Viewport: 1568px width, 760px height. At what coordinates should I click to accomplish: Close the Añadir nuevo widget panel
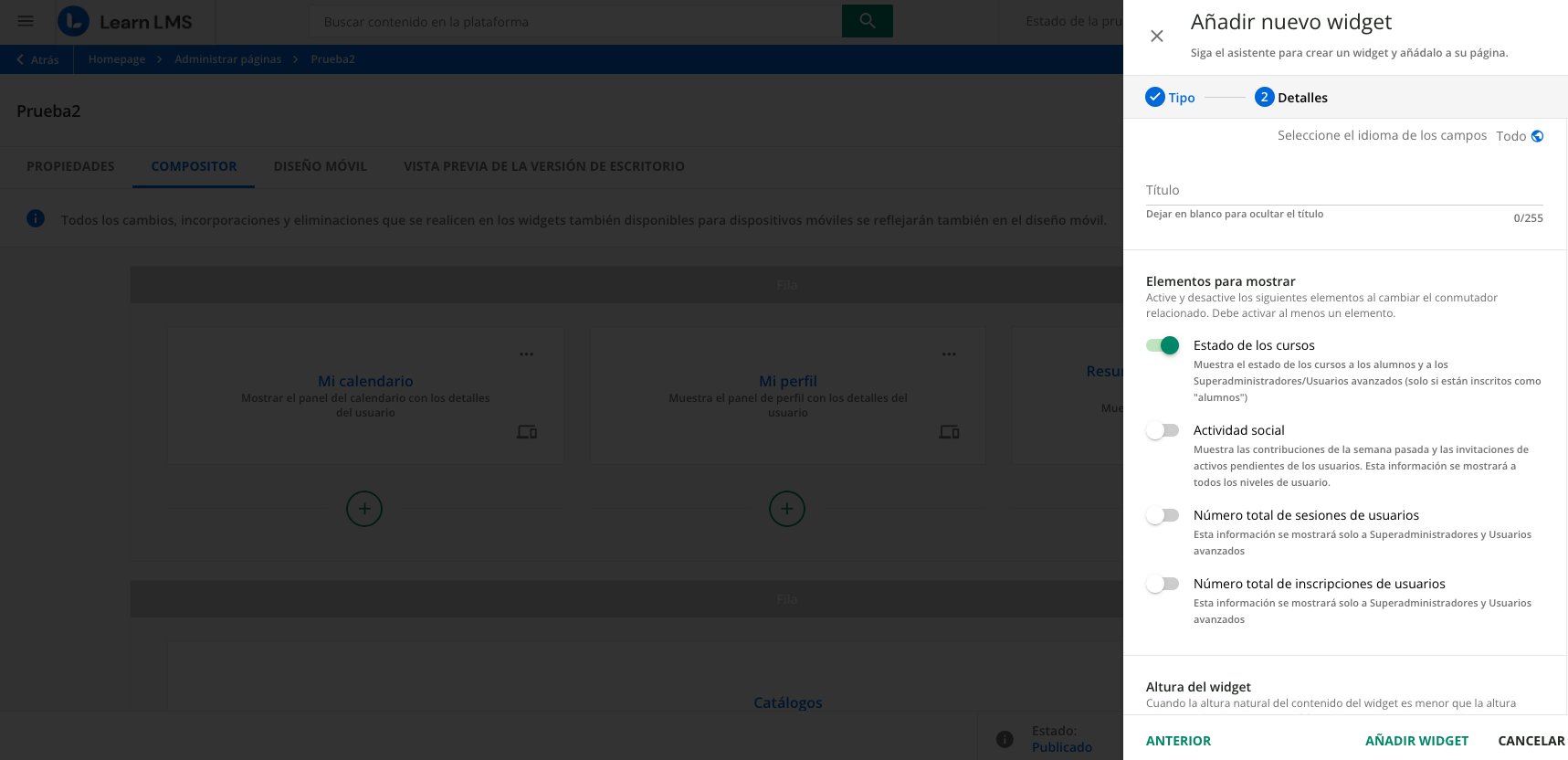(x=1157, y=37)
